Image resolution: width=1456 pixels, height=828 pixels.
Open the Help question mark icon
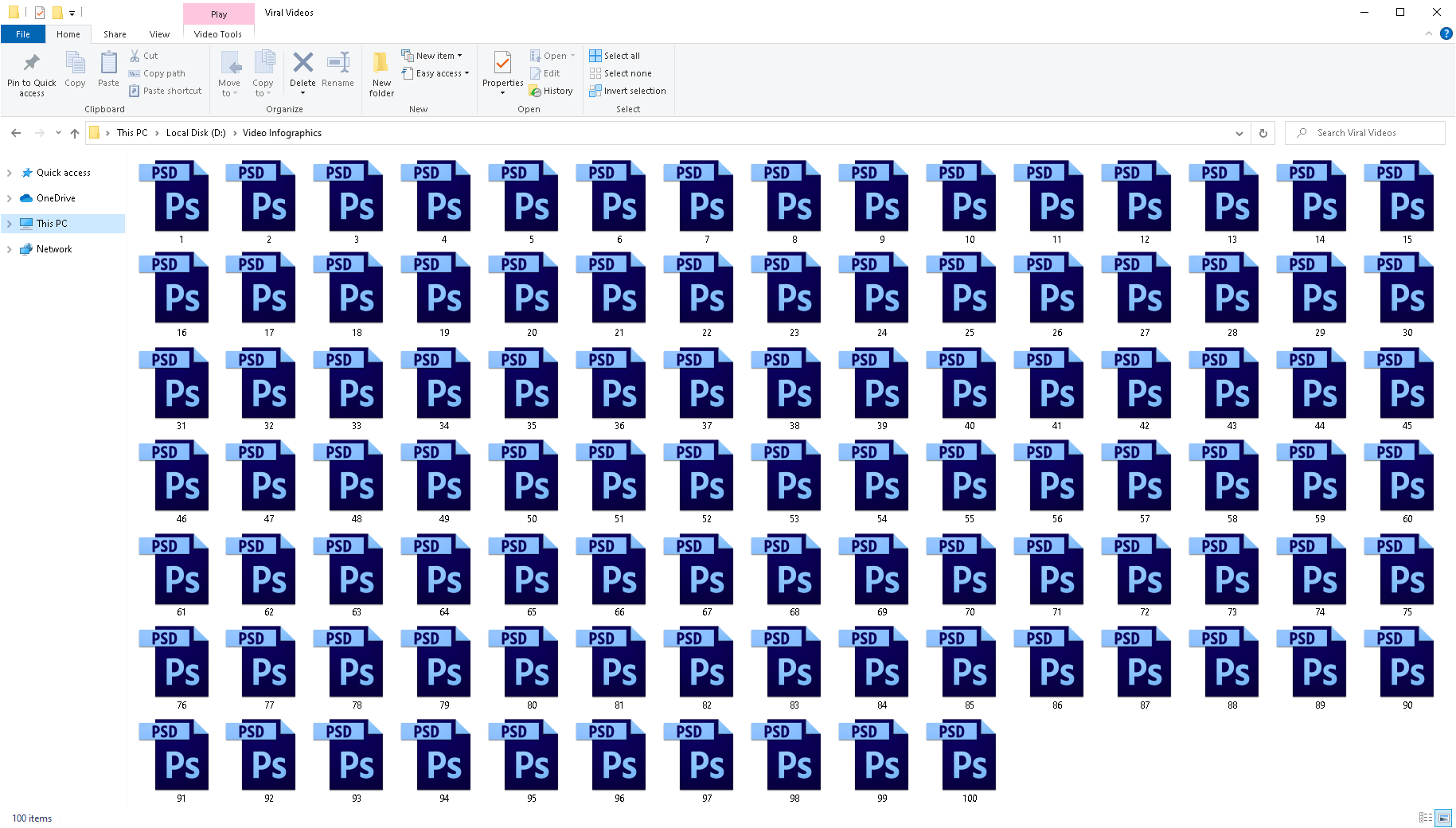[x=1446, y=33]
